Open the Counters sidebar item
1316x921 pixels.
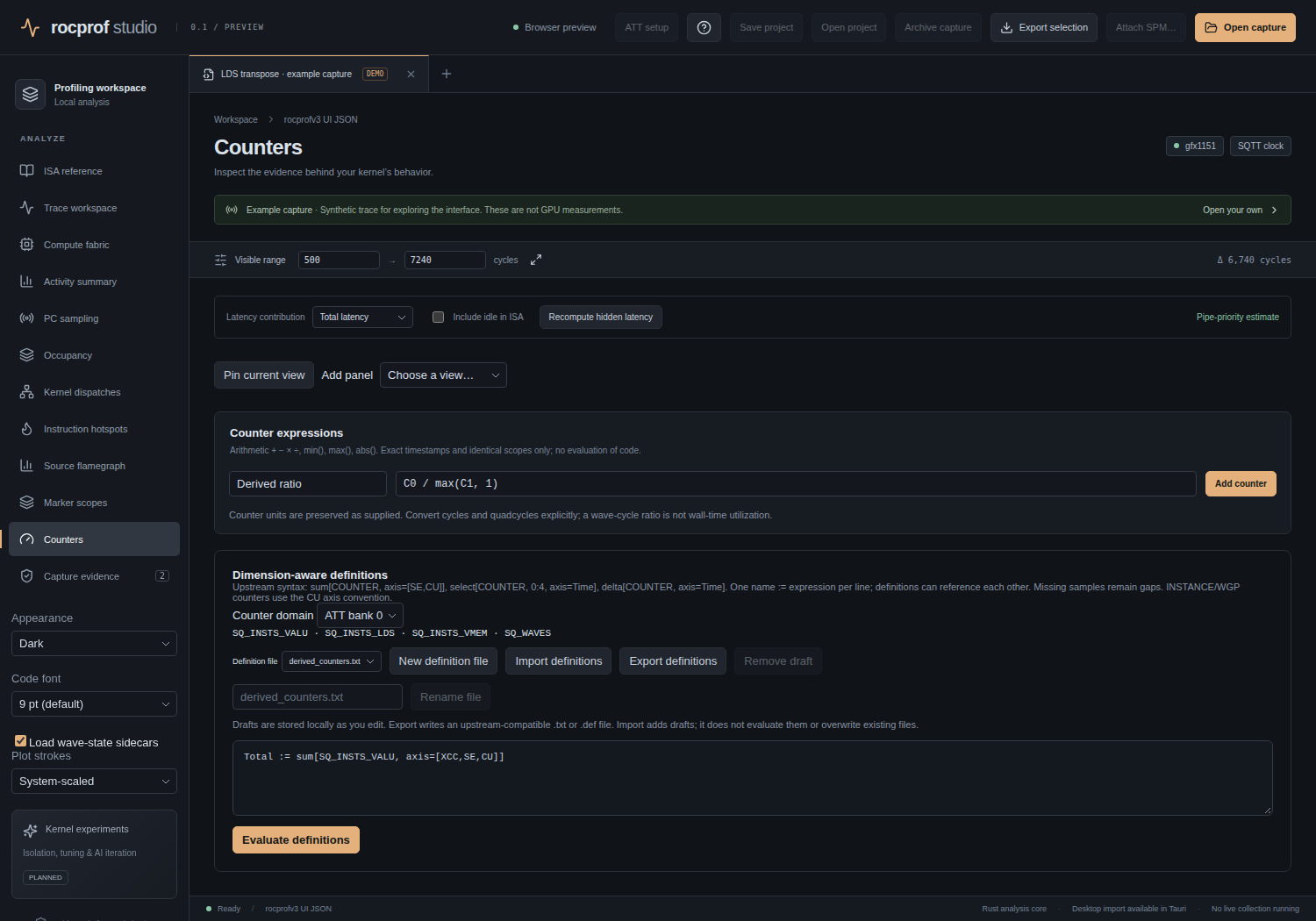point(94,539)
